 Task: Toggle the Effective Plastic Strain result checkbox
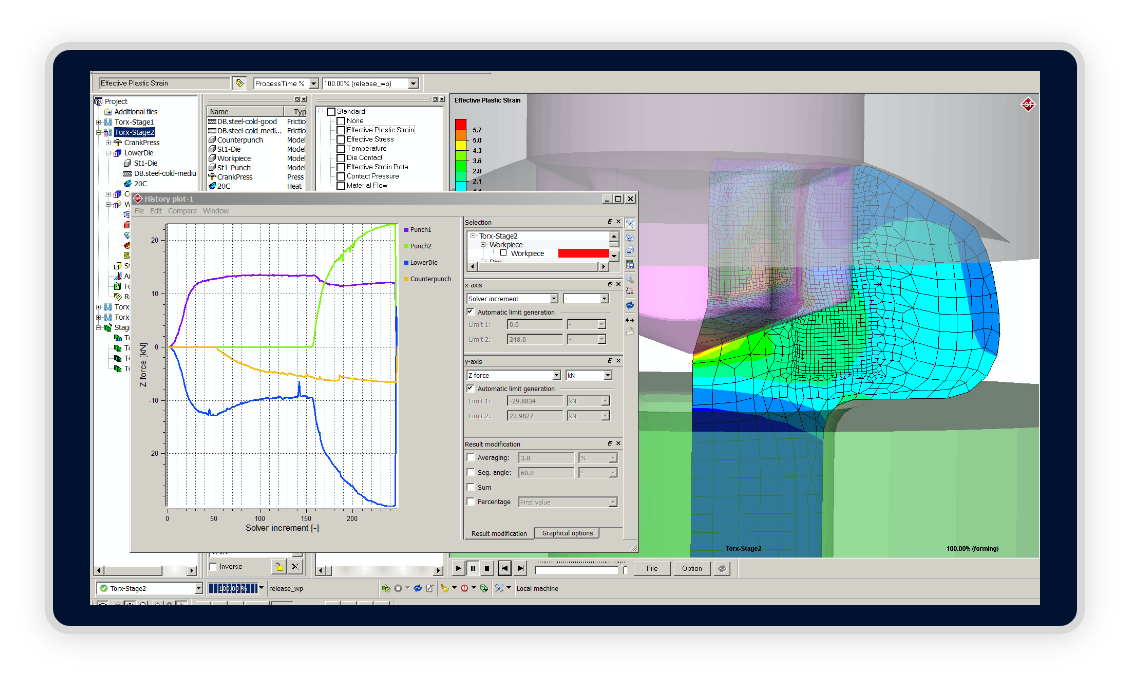(342, 130)
